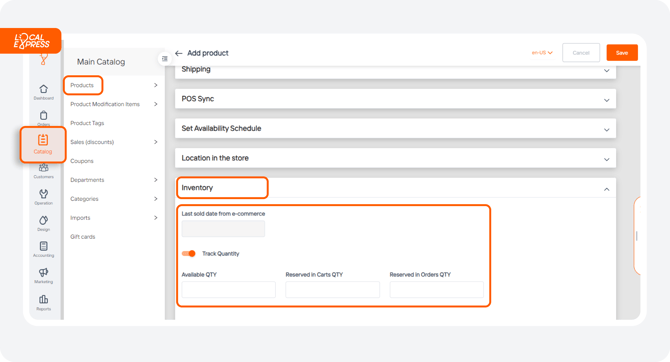
Task: Open the Customers icon
Action: pyautogui.click(x=44, y=168)
